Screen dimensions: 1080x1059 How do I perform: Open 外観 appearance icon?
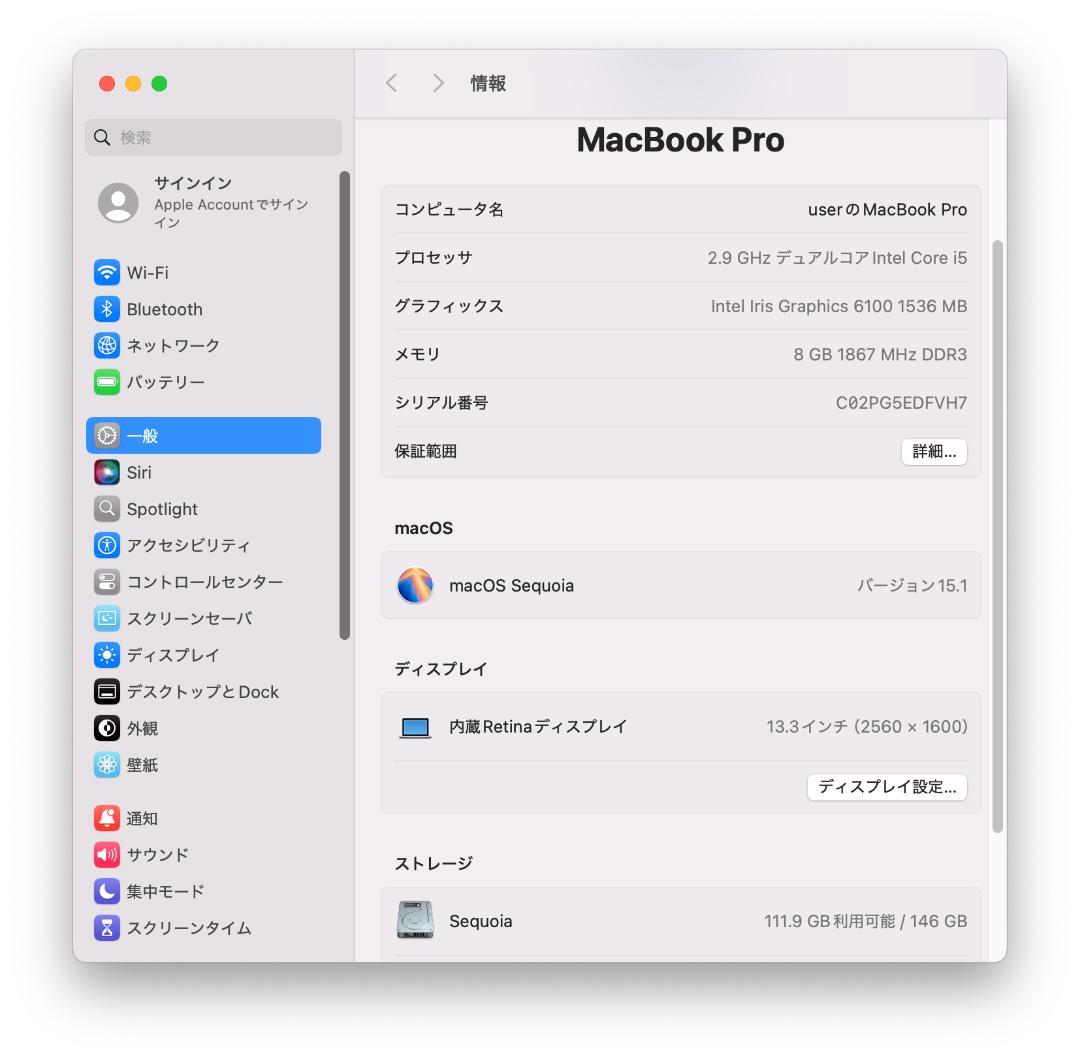(x=107, y=728)
